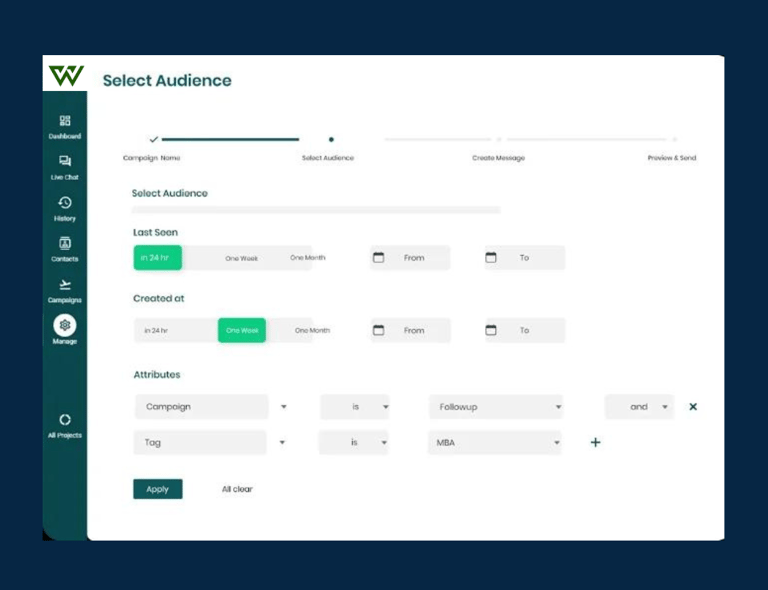Click the Campaign Name step checkmark
This screenshot has width=768, height=590.
point(154,140)
